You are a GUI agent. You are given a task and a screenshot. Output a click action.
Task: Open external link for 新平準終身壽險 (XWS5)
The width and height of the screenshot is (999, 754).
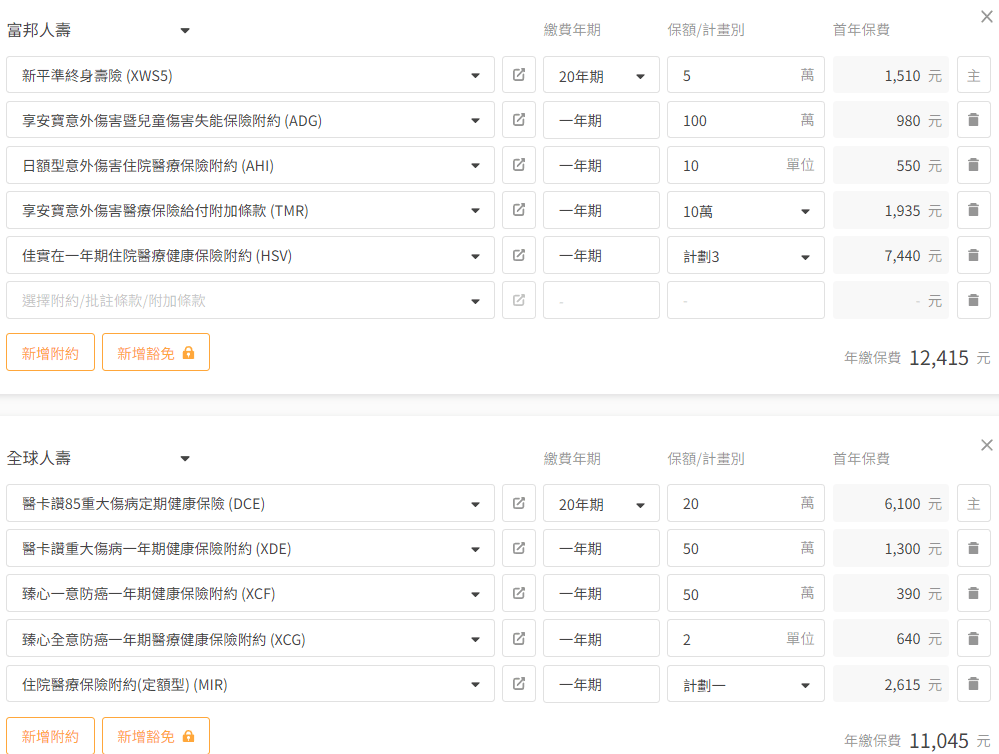tap(518, 75)
